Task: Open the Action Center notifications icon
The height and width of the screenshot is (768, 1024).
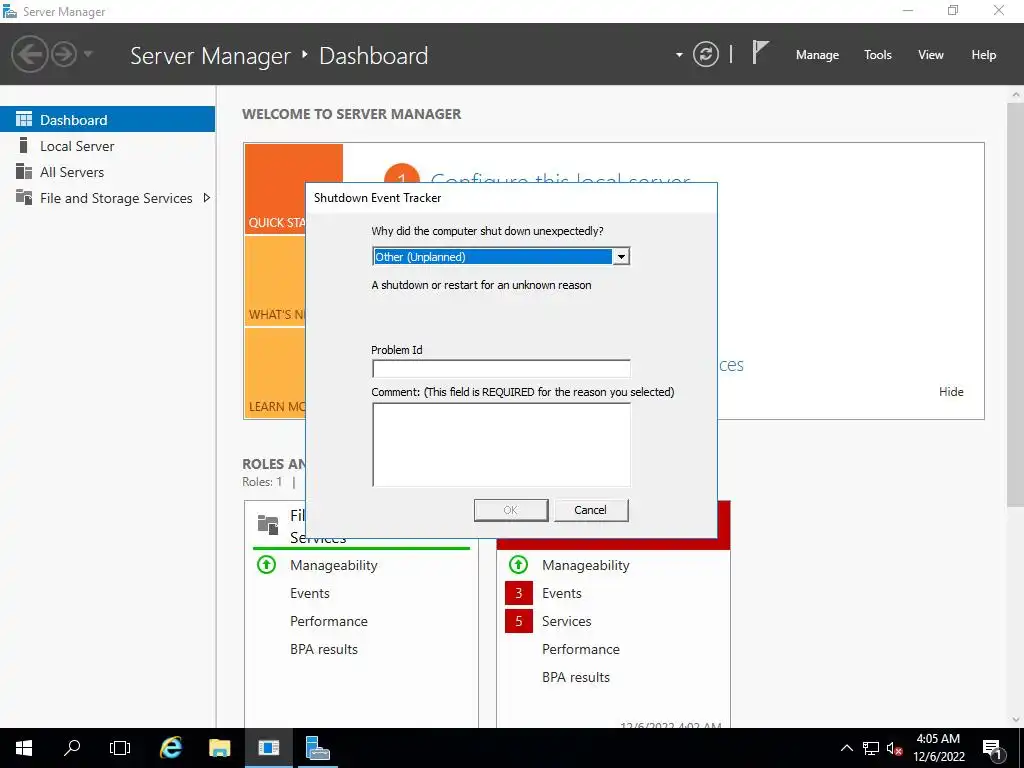Action: (x=993, y=748)
